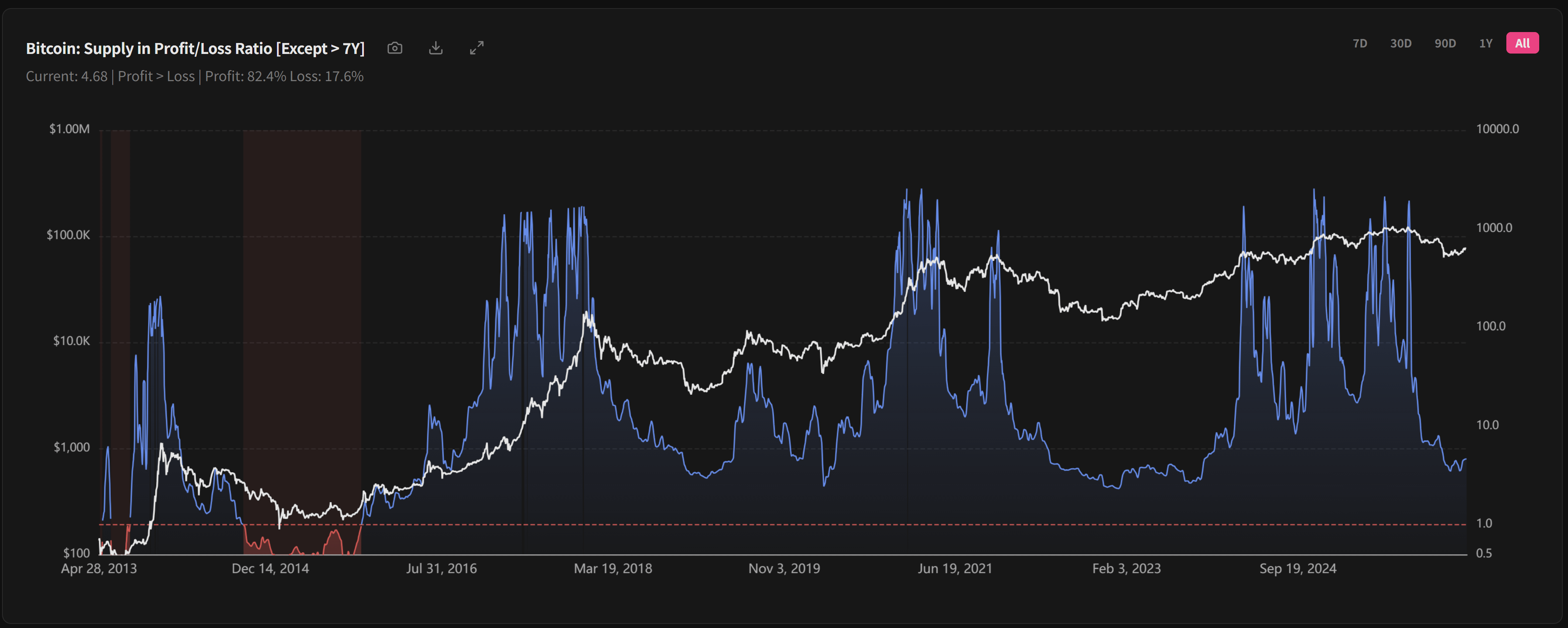
Task: Click the '$1.00M' left axis label
Action: [69, 129]
